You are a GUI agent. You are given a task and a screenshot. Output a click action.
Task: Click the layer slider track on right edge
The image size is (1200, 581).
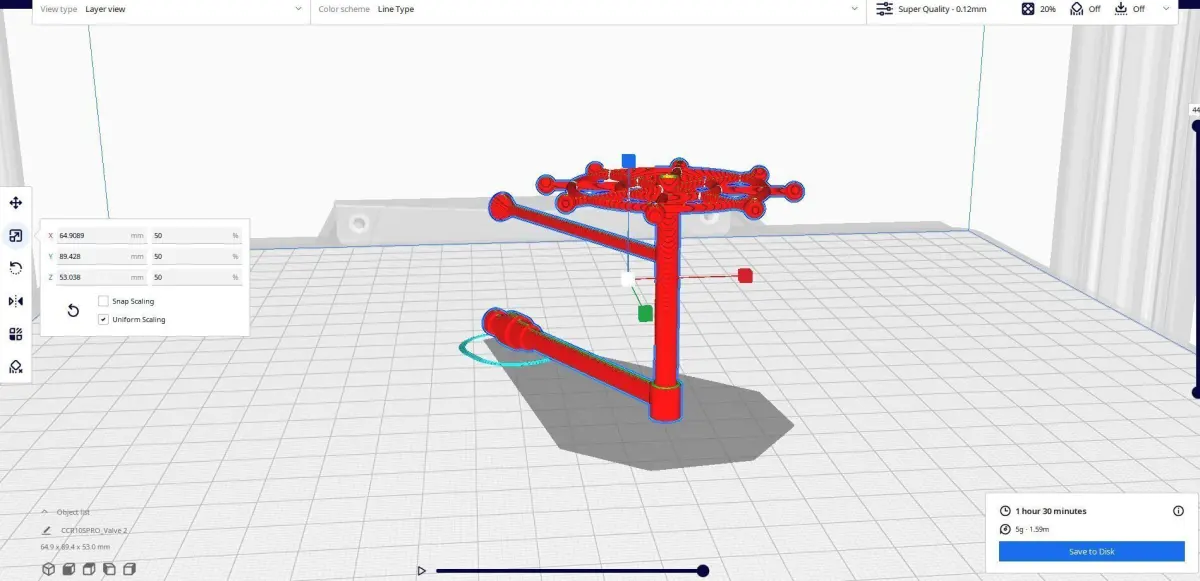pyautogui.click(x=1196, y=260)
